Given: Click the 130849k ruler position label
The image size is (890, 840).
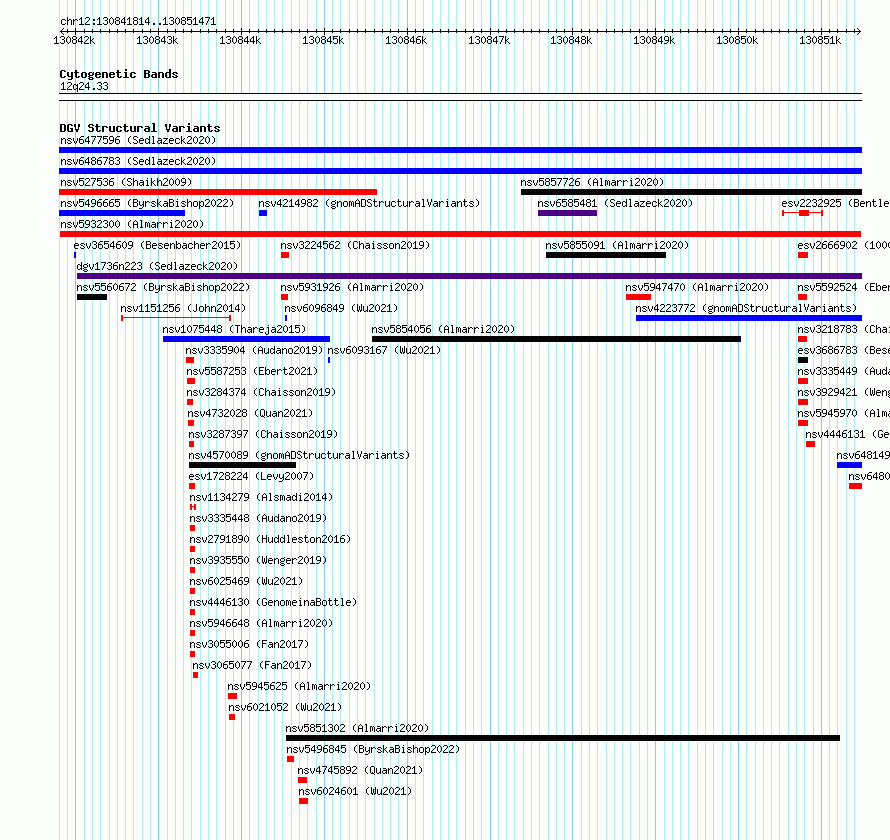Looking at the screenshot, I should point(654,40).
